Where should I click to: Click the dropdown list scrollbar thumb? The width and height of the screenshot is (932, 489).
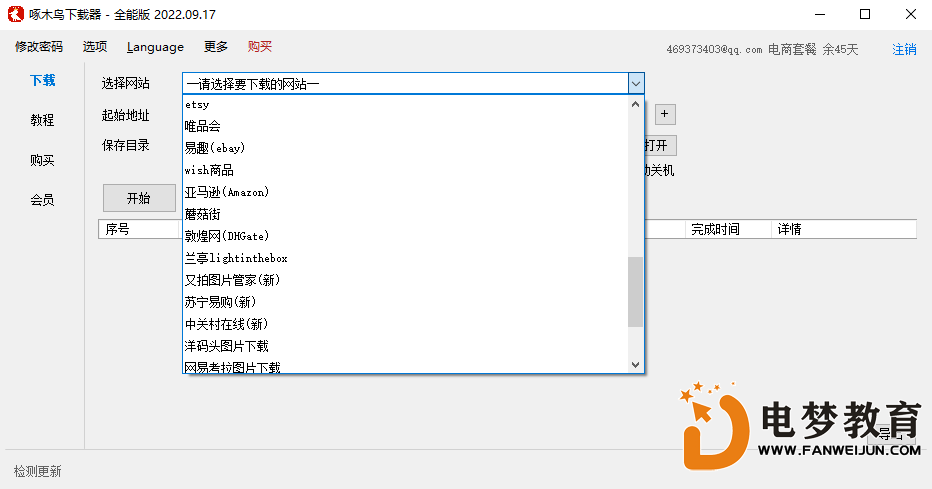[x=635, y=292]
